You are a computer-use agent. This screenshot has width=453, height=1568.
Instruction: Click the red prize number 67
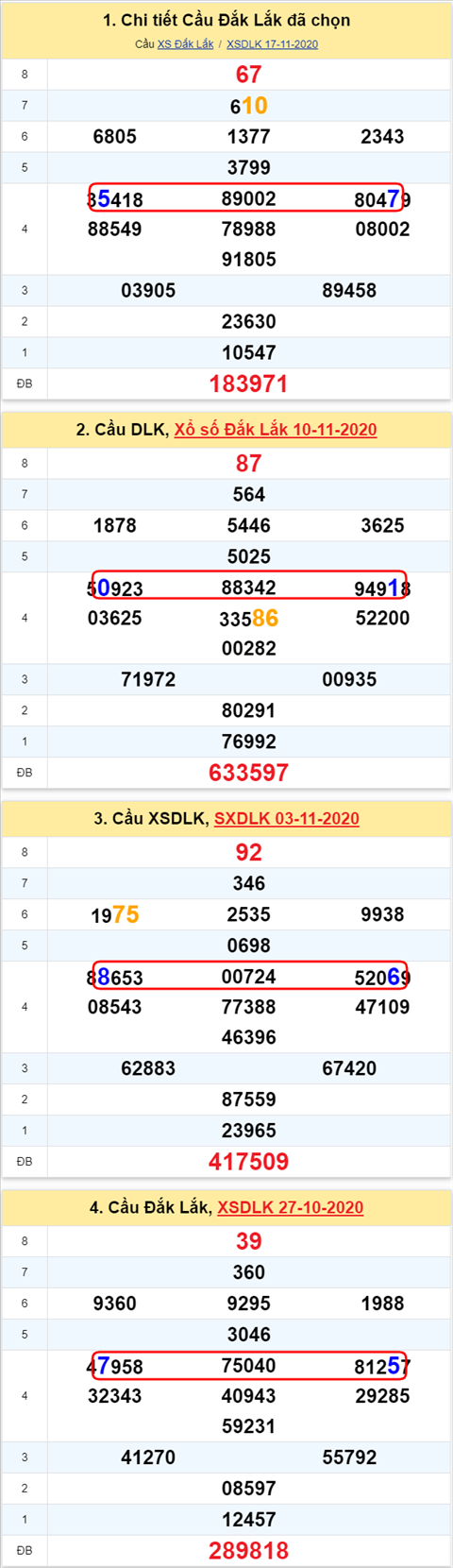coord(249,75)
